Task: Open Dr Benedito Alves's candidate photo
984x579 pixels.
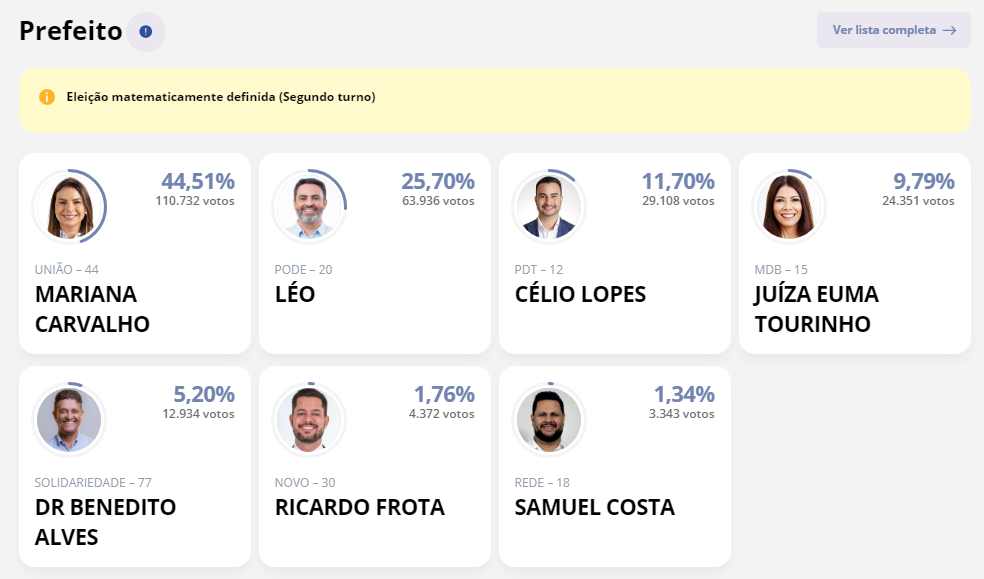Action: click(x=69, y=420)
